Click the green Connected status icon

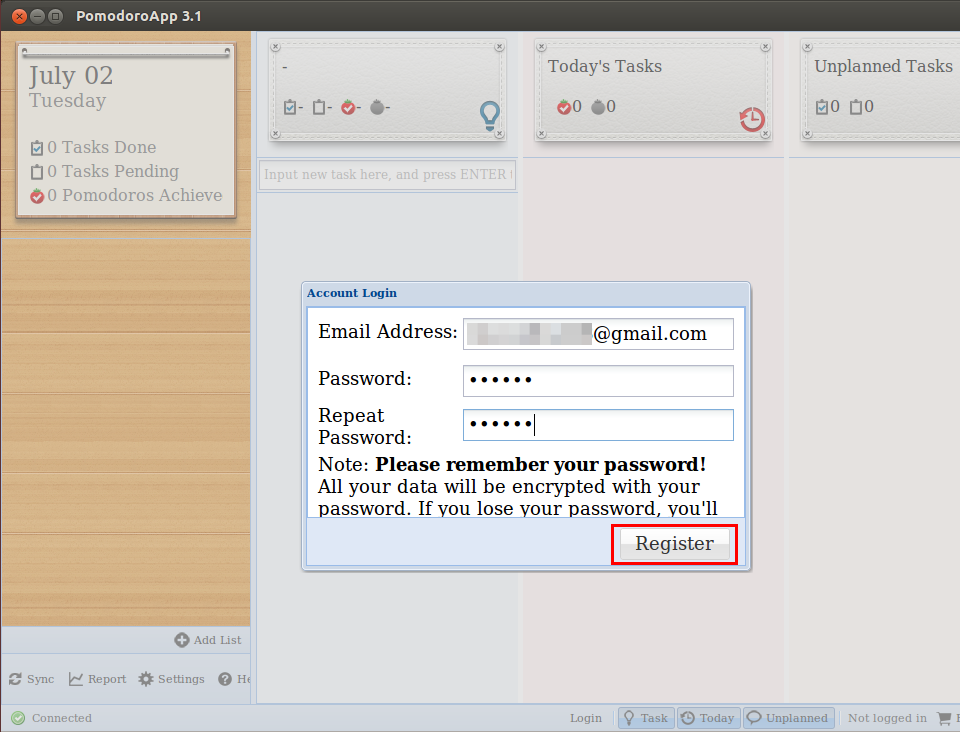click(18, 718)
